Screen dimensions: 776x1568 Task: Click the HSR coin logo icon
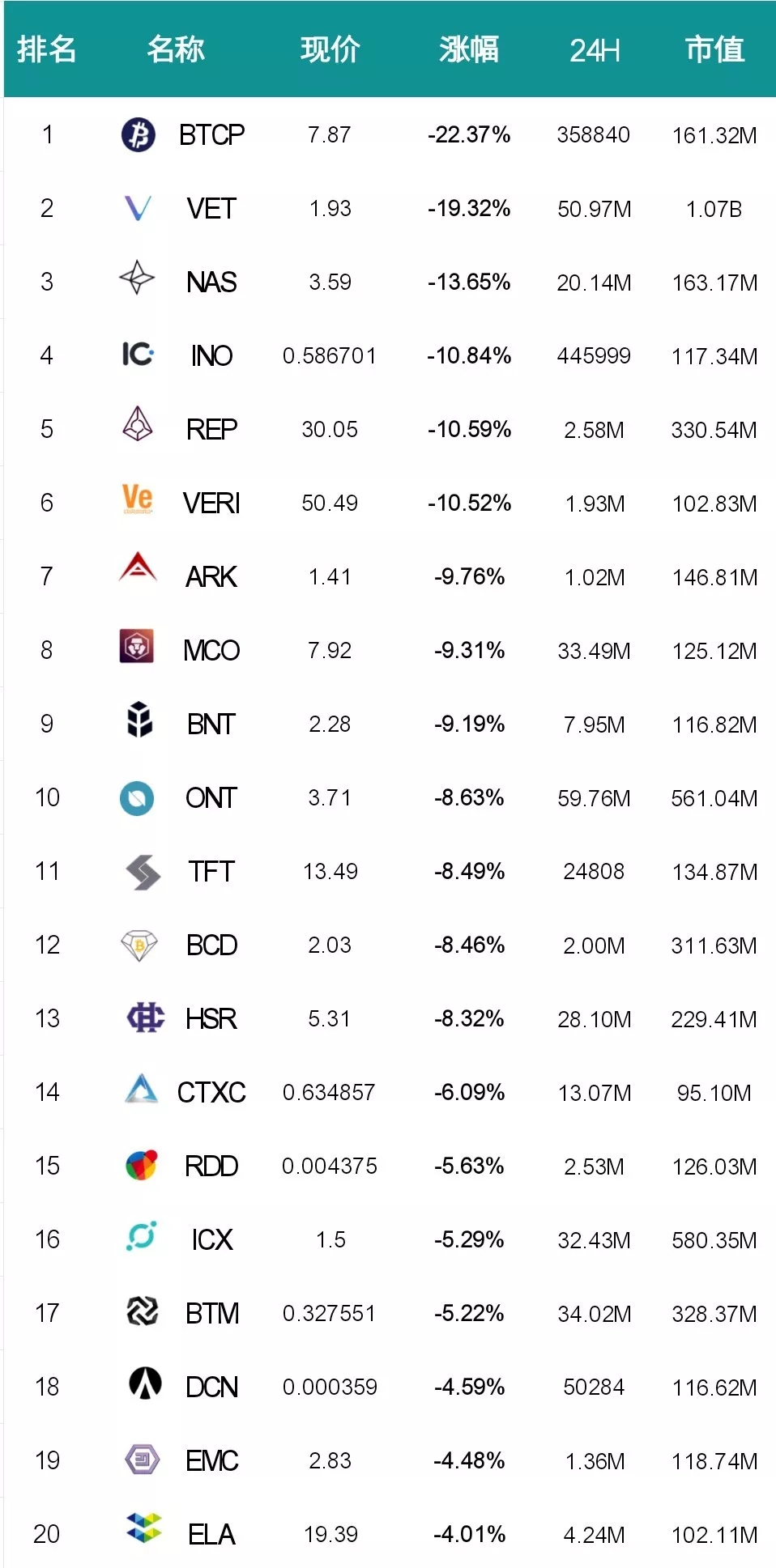coord(146,1018)
